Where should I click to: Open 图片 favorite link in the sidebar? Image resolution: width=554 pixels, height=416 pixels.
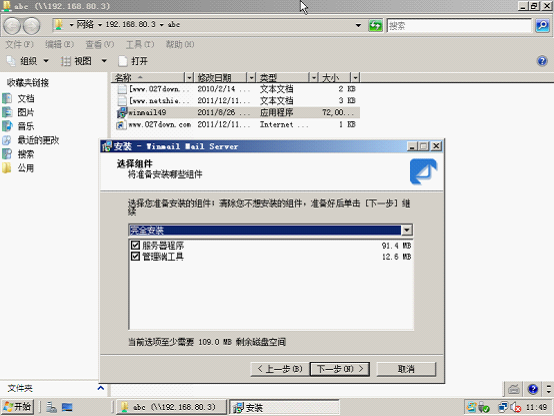pos(26,112)
